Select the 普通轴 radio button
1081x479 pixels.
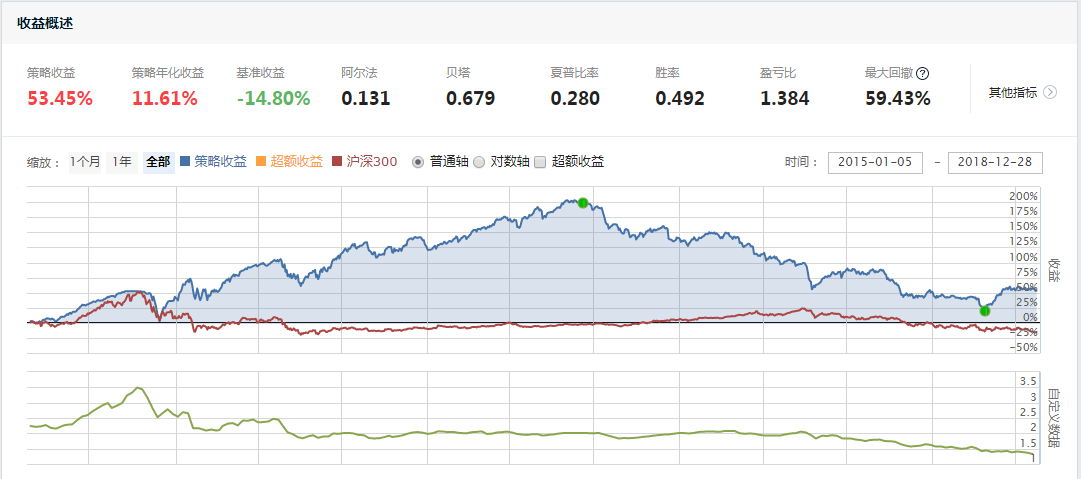418,162
